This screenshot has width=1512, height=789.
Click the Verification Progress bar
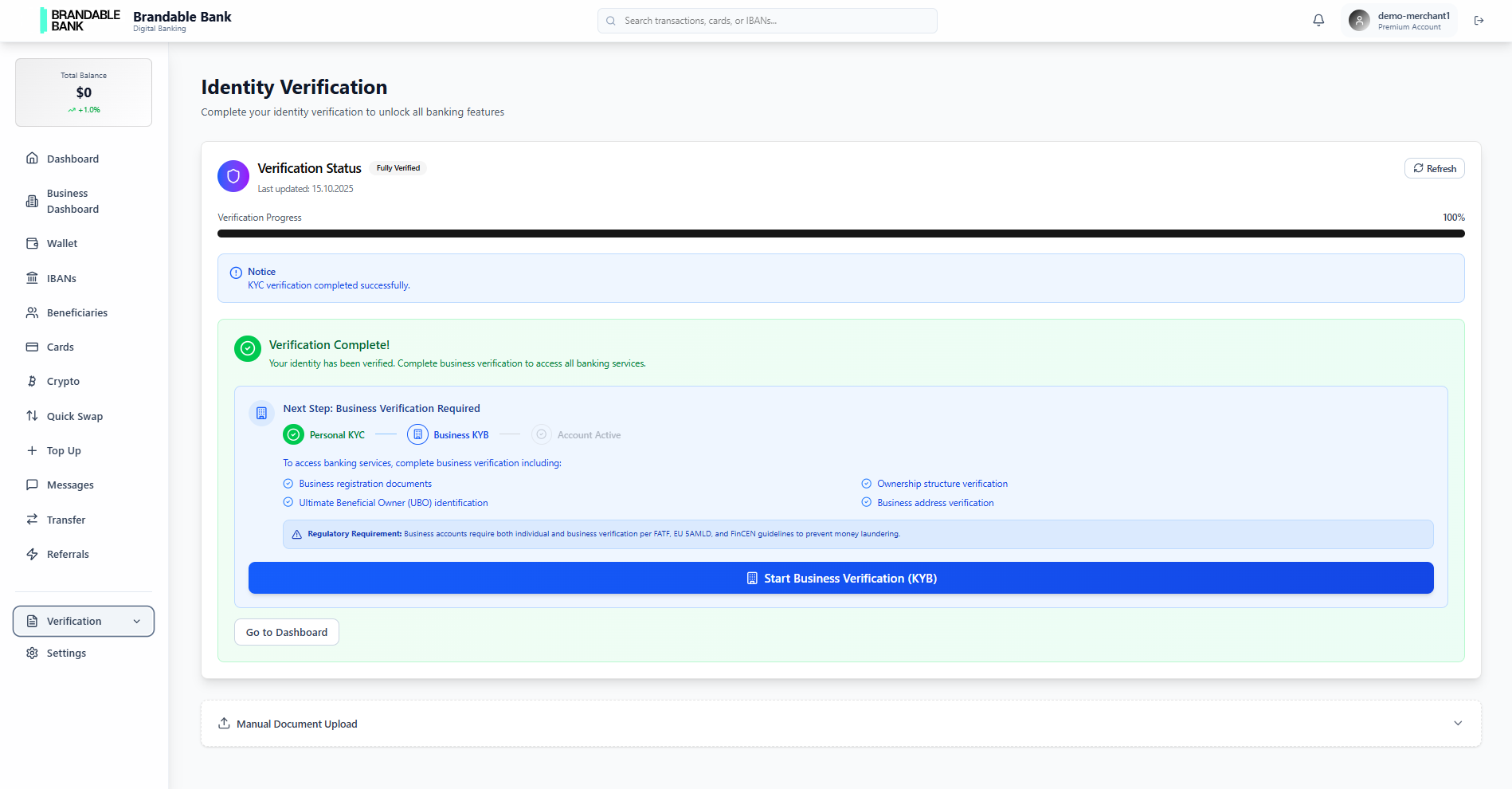pos(840,233)
